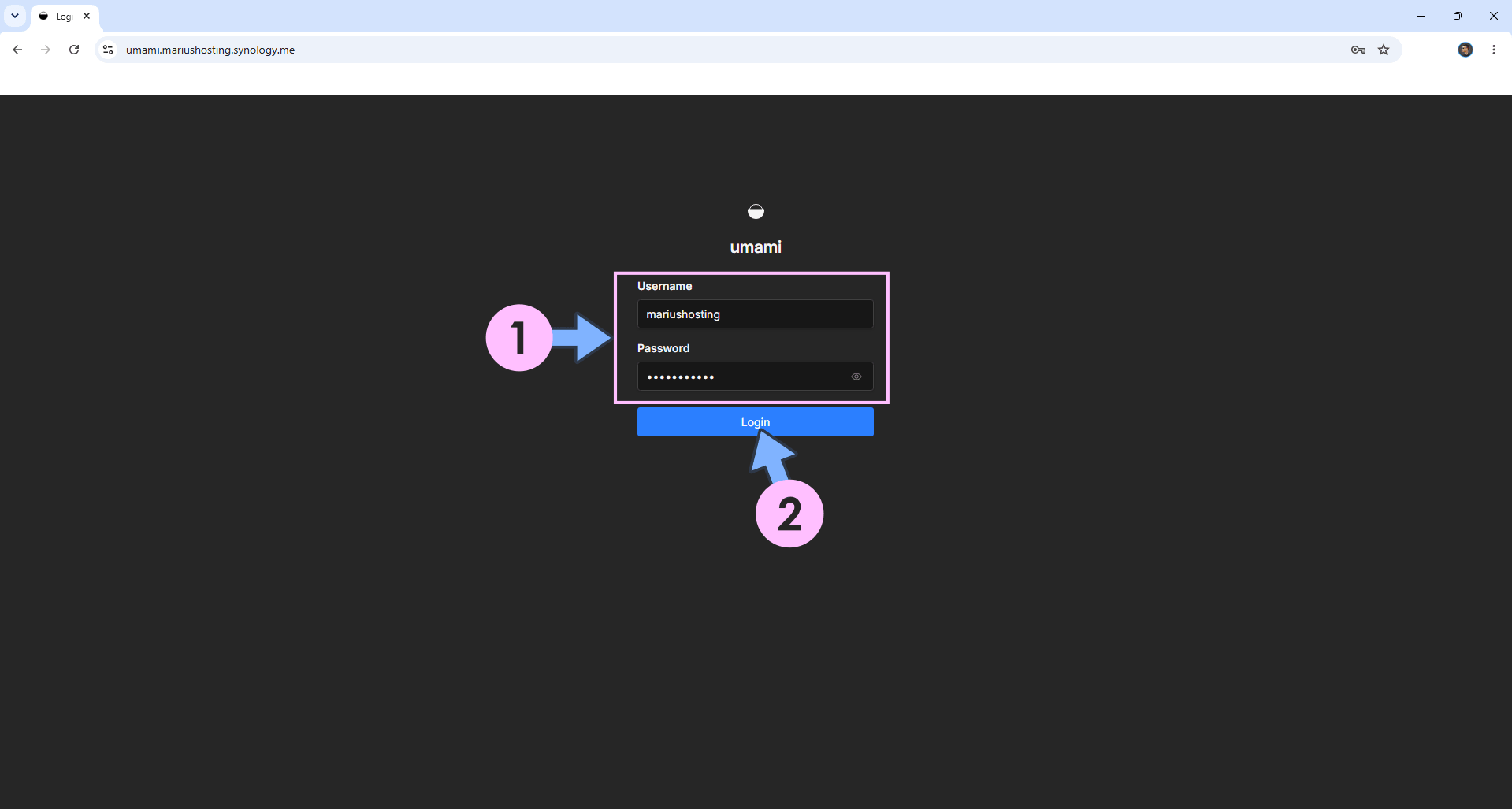
Task: Go forward to the next page
Action: tap(46, 50)
